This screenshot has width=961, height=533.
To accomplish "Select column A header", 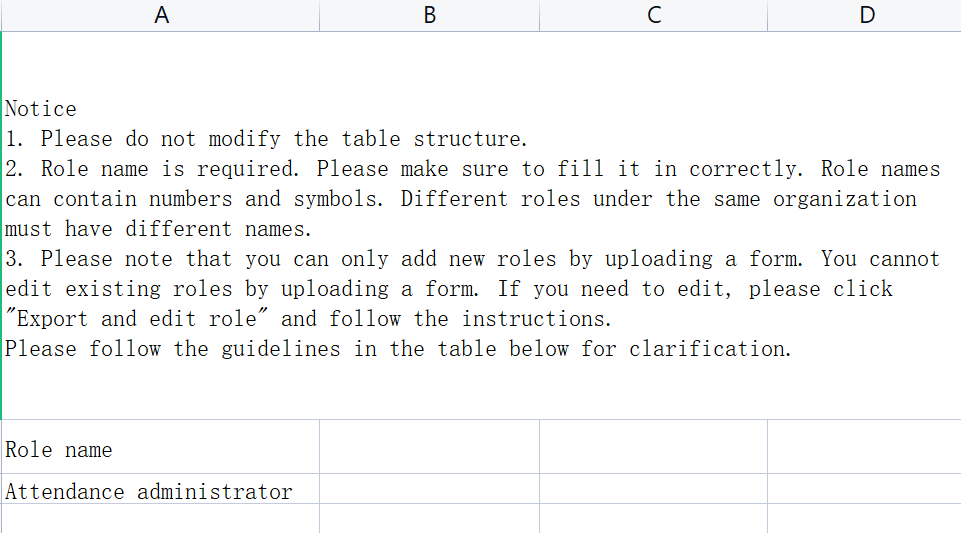I will tap(160, 15).
